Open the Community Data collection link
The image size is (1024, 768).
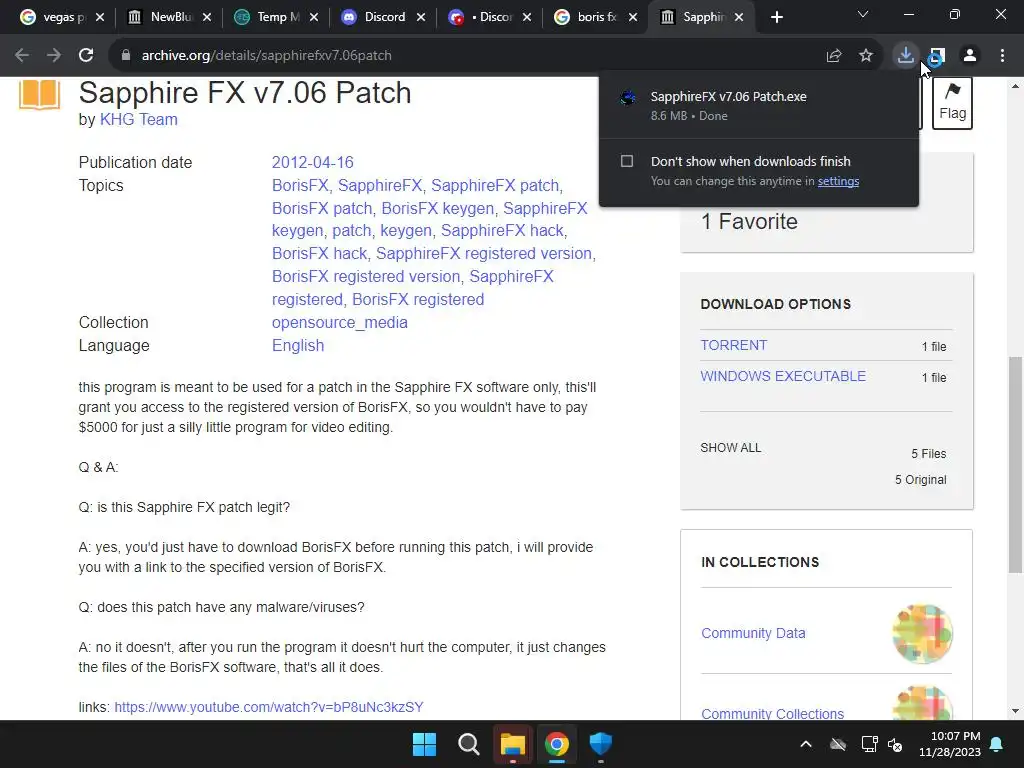tap(753, 633)
